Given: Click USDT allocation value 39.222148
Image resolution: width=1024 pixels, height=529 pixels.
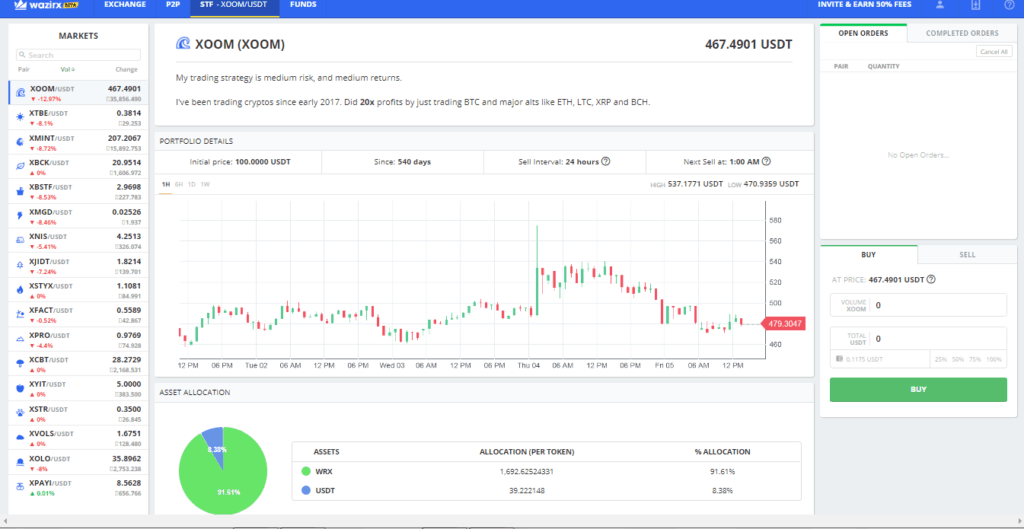Looking at the screenshot, I should [x=526, y=490].
